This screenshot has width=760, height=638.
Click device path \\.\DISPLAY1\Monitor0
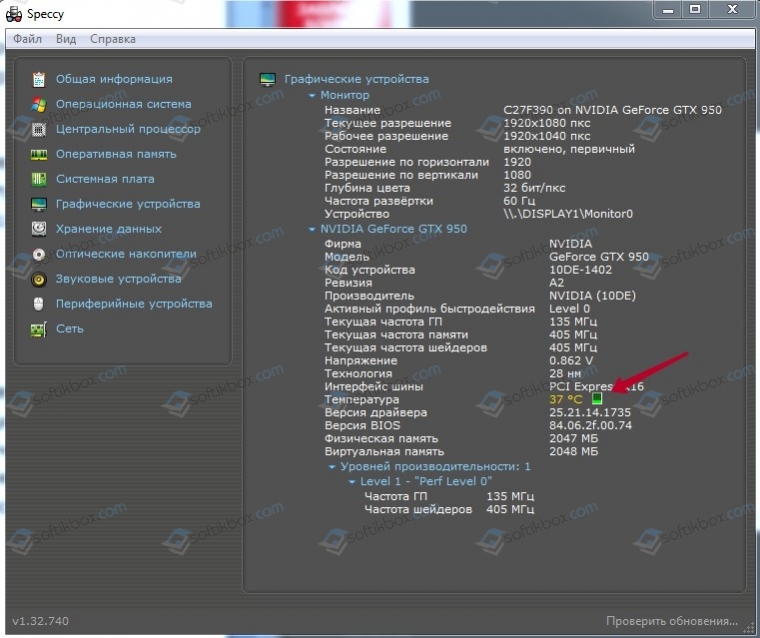tap(568, 214)
